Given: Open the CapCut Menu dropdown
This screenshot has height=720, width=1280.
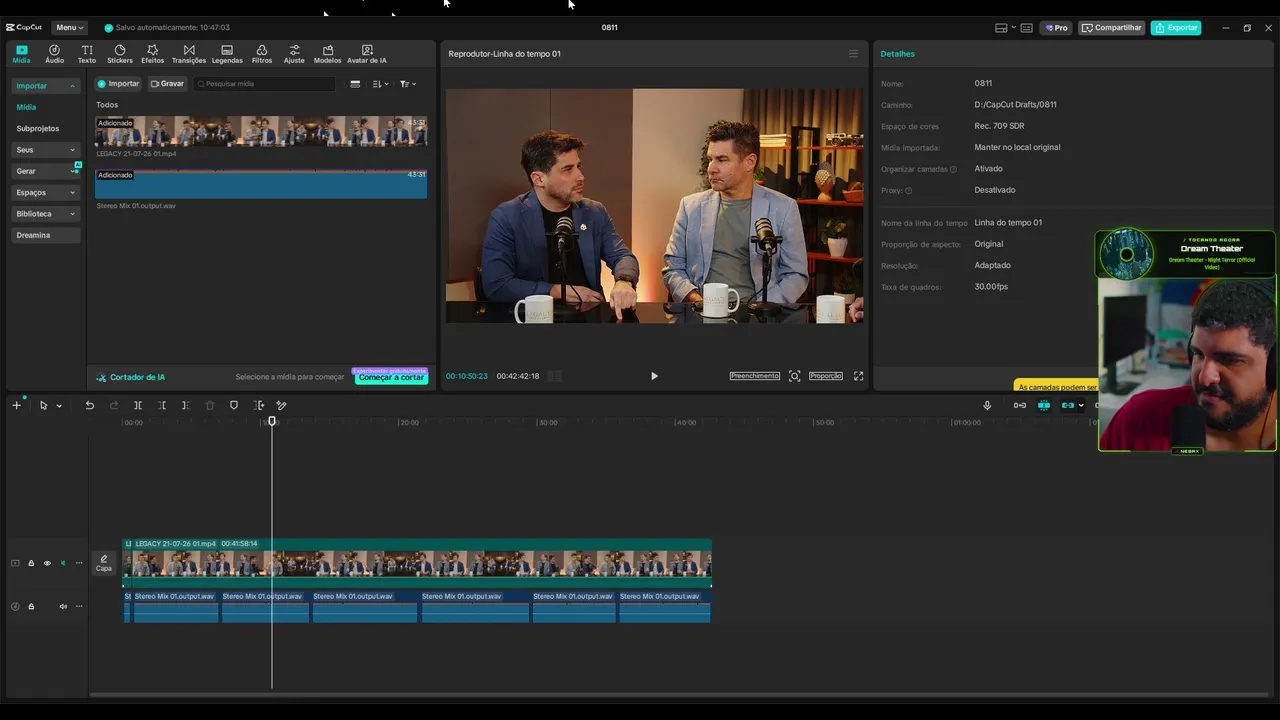Looking at the screenshot, I should coord(69,28).
